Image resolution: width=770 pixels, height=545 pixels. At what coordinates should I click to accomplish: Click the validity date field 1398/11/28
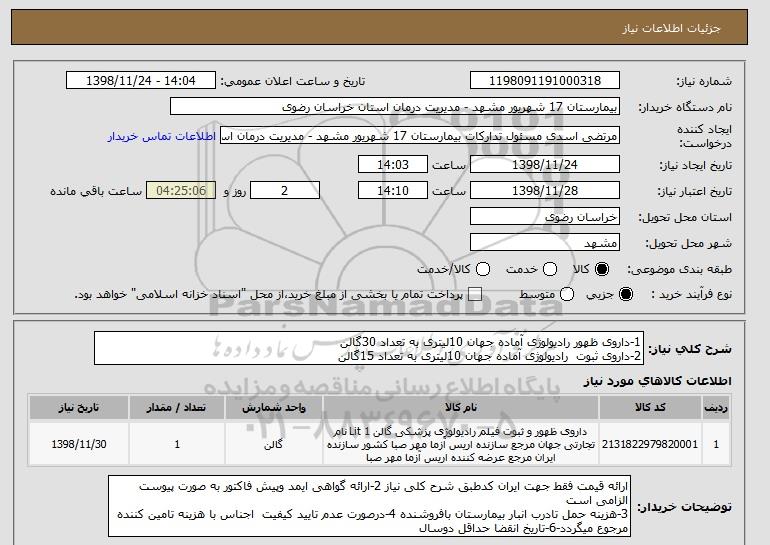[545, 191]
